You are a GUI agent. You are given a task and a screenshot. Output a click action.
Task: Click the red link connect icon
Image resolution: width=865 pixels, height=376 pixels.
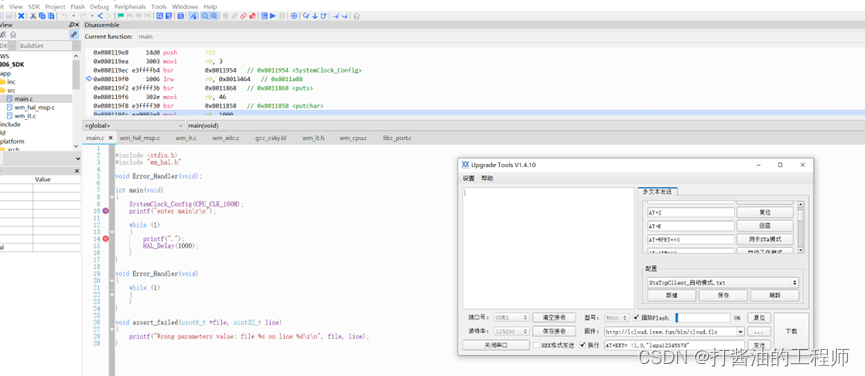tap(243, 16)
